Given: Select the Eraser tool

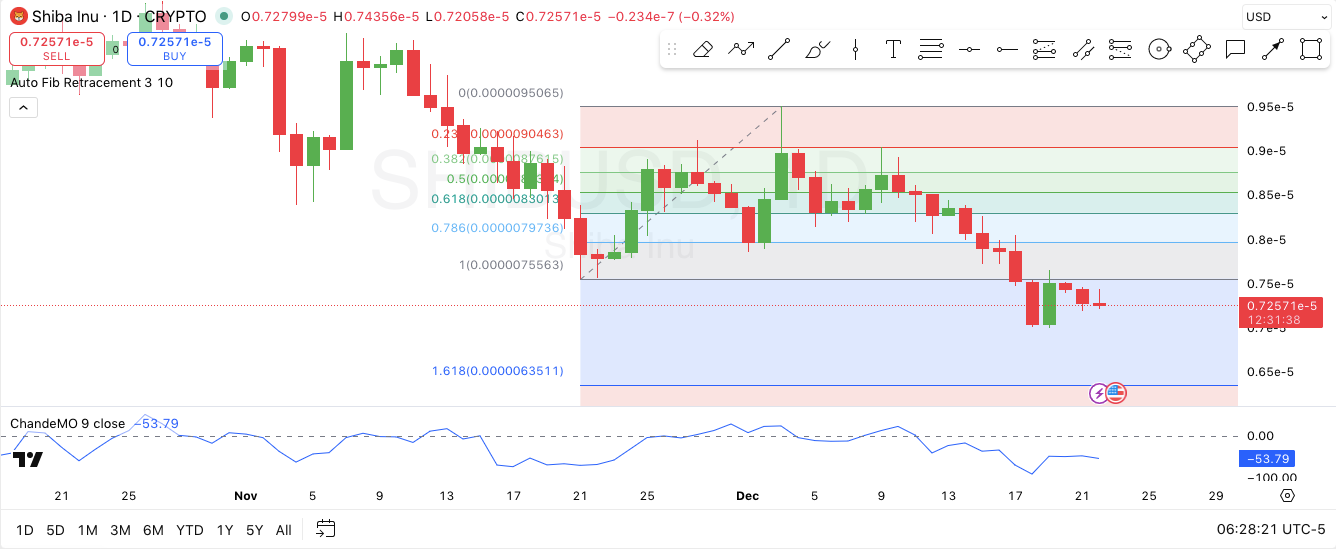Looking at the screenshot, I should coord(703,49).
